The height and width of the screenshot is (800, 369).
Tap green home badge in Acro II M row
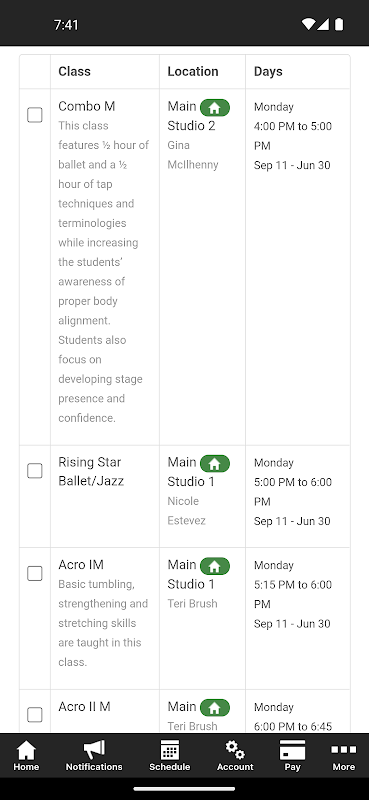pyautogui.click(x=215, y=708)
